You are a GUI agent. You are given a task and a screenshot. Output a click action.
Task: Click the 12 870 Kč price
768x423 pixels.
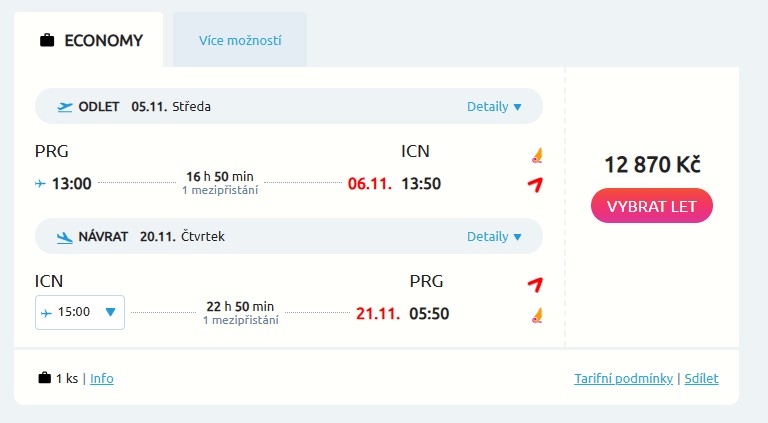[x=652, y=165]
